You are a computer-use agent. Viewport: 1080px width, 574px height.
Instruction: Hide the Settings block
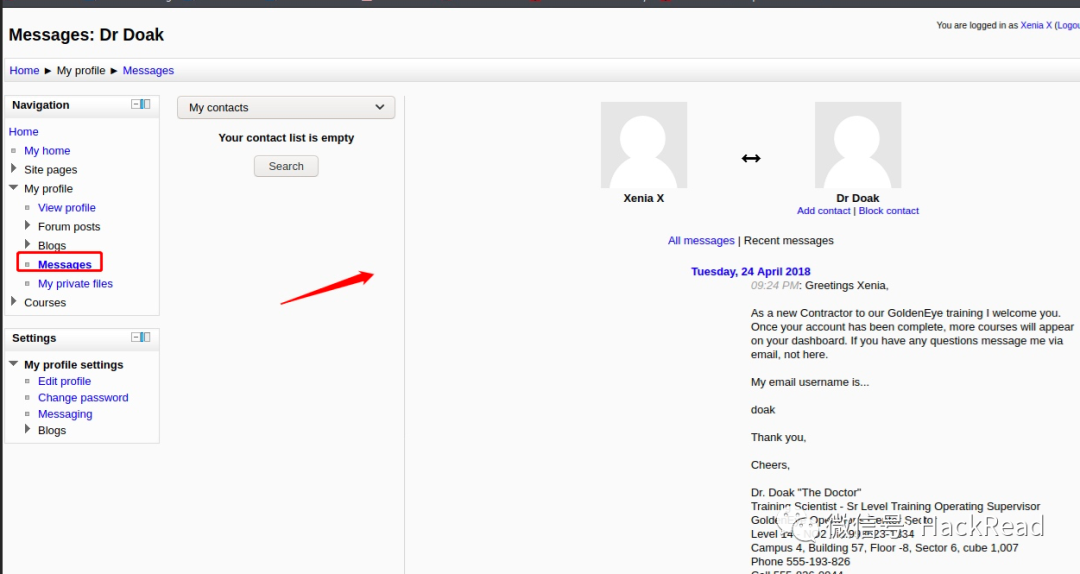pyautogui.click(x=136, y=337)
